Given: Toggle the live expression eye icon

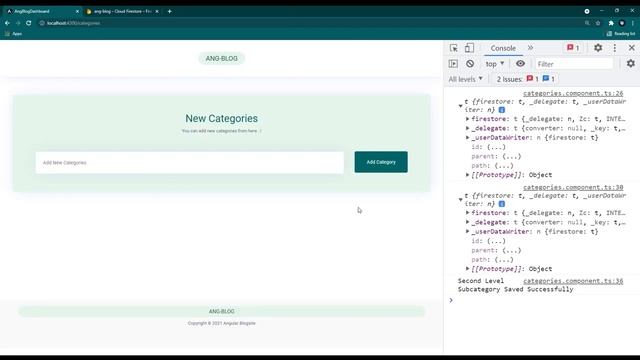Looking at the screenshot, I should tap(520, 64).
